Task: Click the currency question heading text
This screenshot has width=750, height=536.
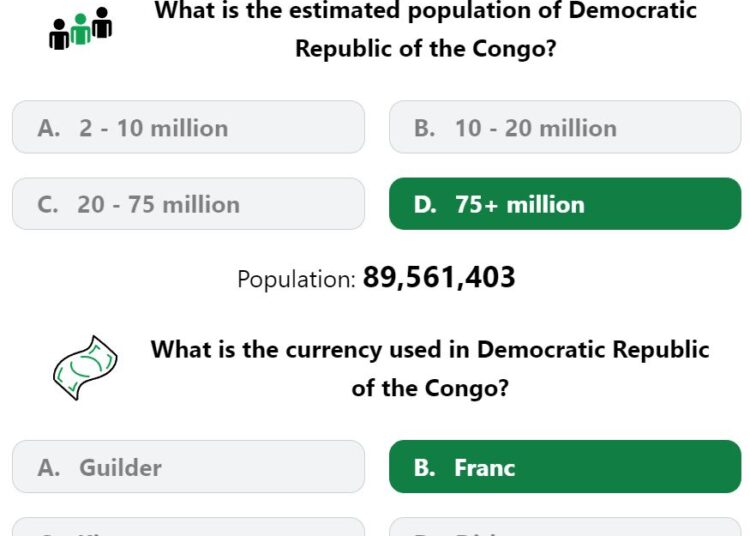Action: pos(430,369)
